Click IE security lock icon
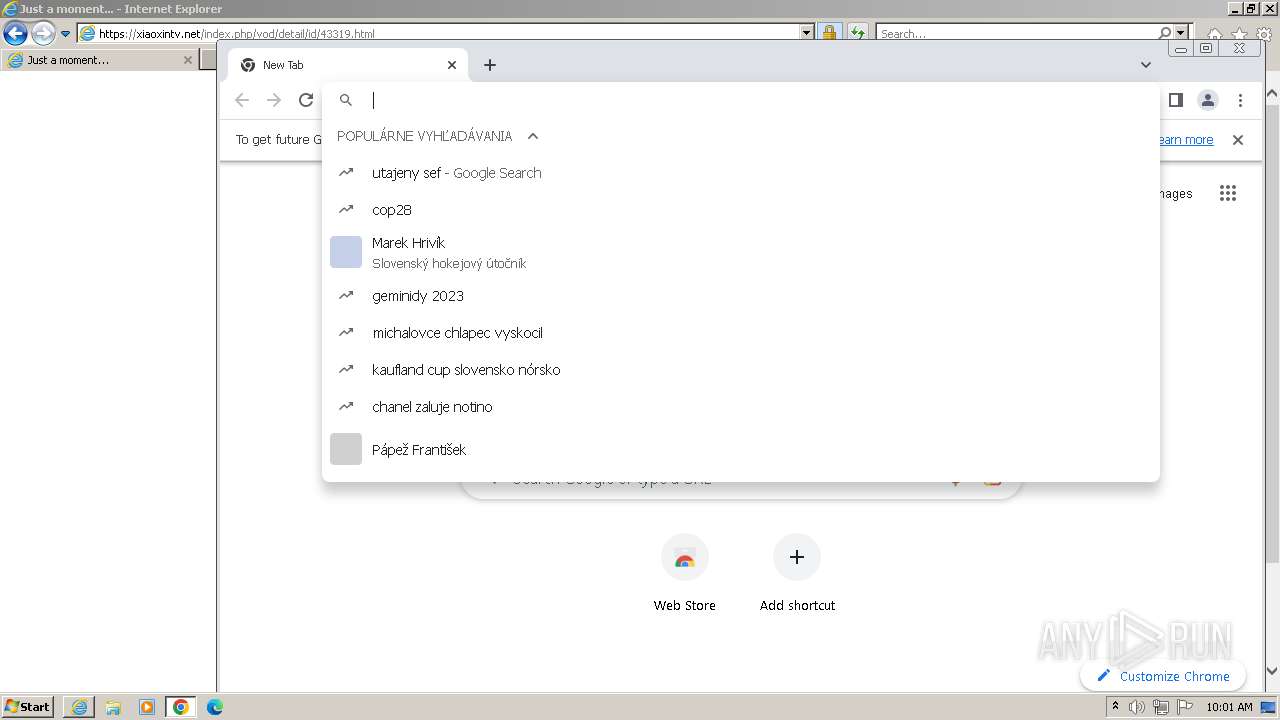Viewport: 1280px width, 720px height. pos(829,33)
